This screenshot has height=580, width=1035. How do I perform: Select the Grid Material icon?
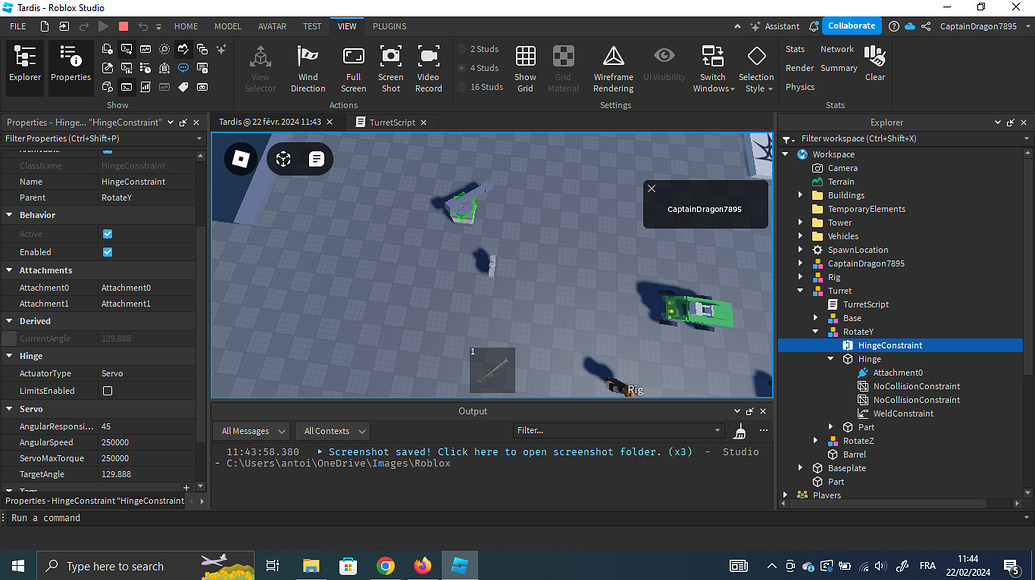coord(563,56)
